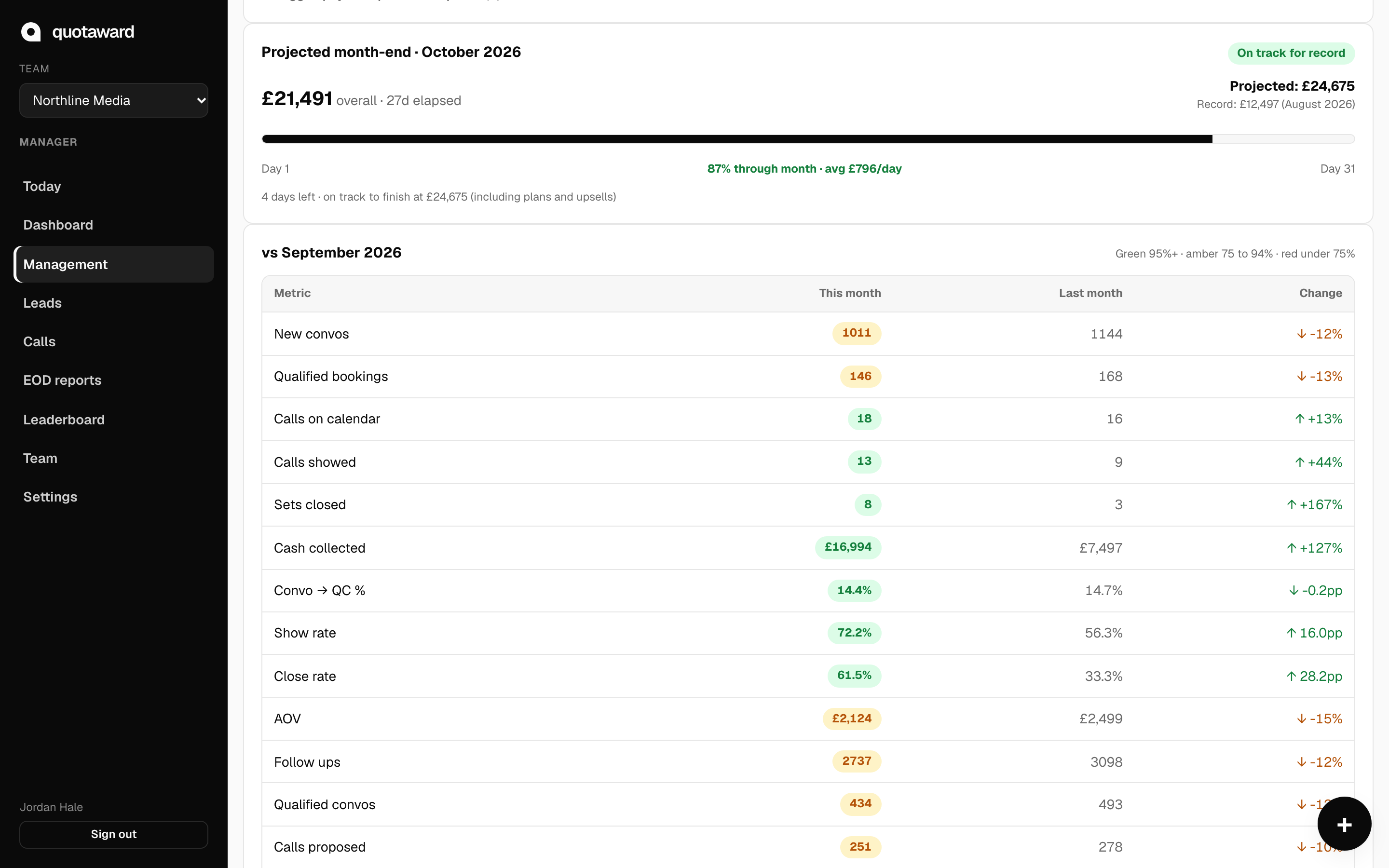The height and width of the screenshot is (868, 1389).
Task: Click the up arrow next to 16.0pp Show rate
Action: [x=1292, y=633]
